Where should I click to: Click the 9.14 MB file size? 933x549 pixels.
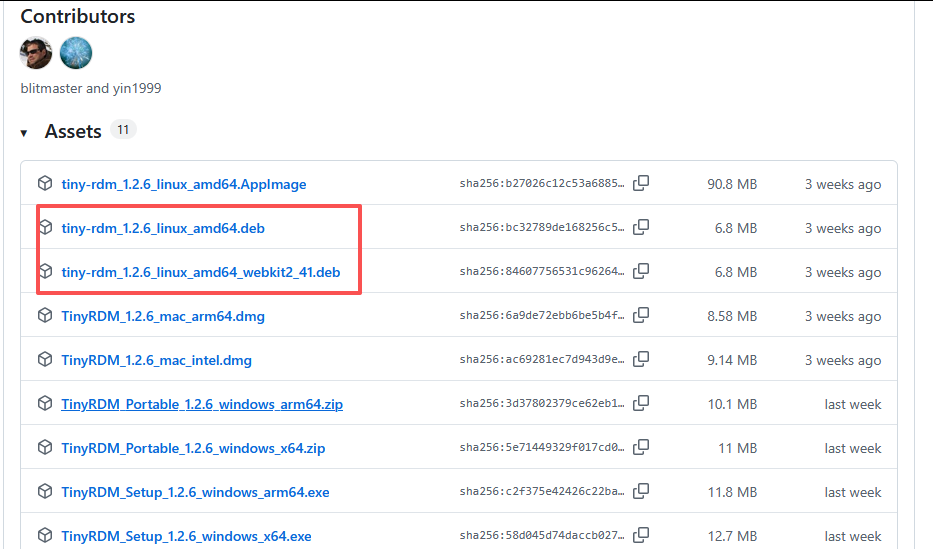point(732,360)
